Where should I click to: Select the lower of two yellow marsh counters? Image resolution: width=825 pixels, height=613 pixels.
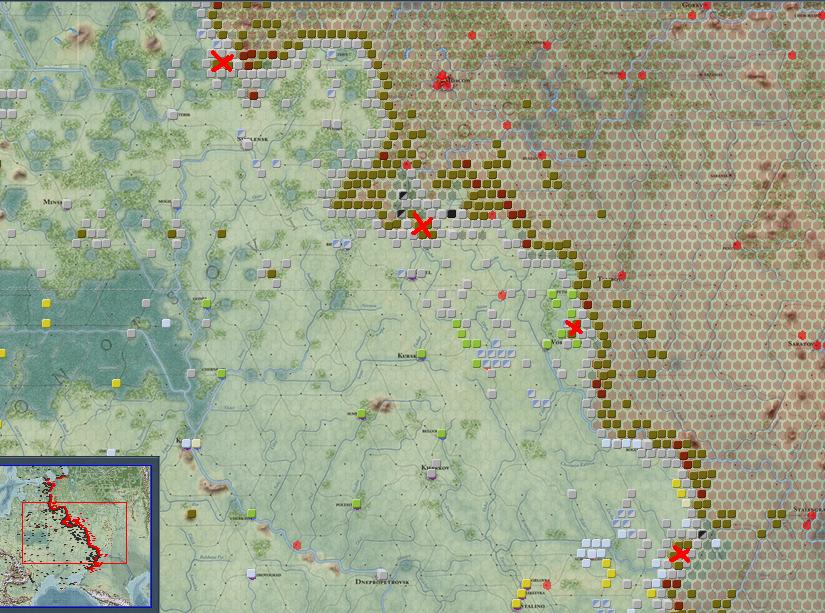tap(46, 323)
